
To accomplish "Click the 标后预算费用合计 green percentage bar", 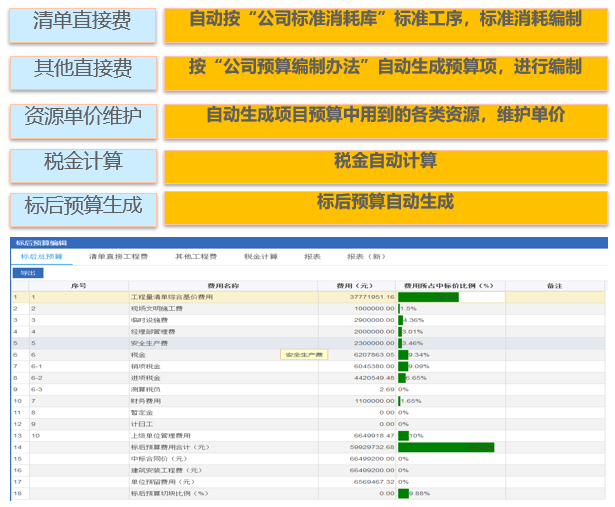I will click(x=446, y=447).
